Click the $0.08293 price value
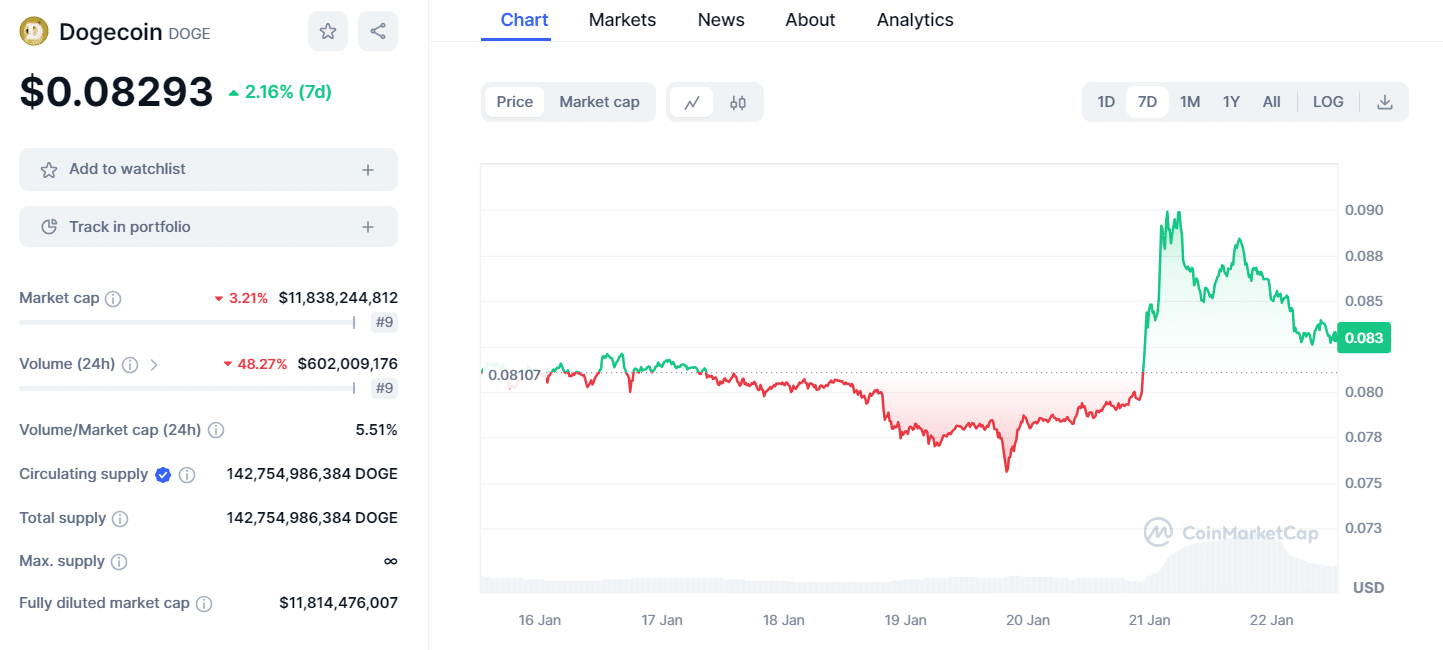The image size is (1443, 650). pyautogui.click(x=116, y=92)
